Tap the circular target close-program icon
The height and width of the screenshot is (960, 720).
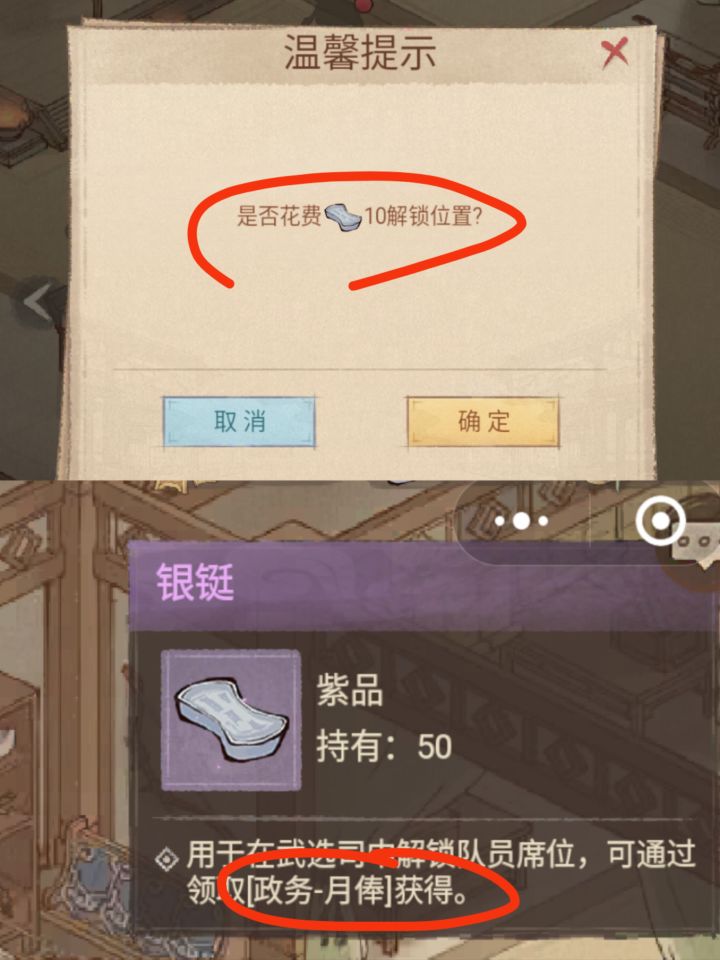coord(660,521)
